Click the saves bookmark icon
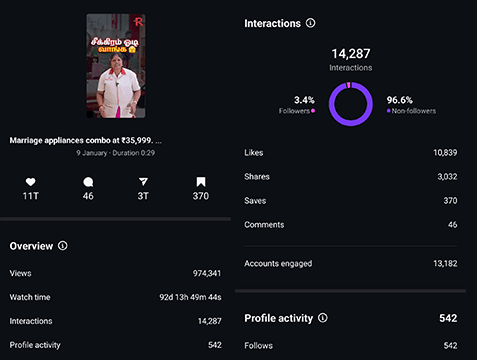The height and width of the screenshot is (360, 477). [x=201, y=182]
